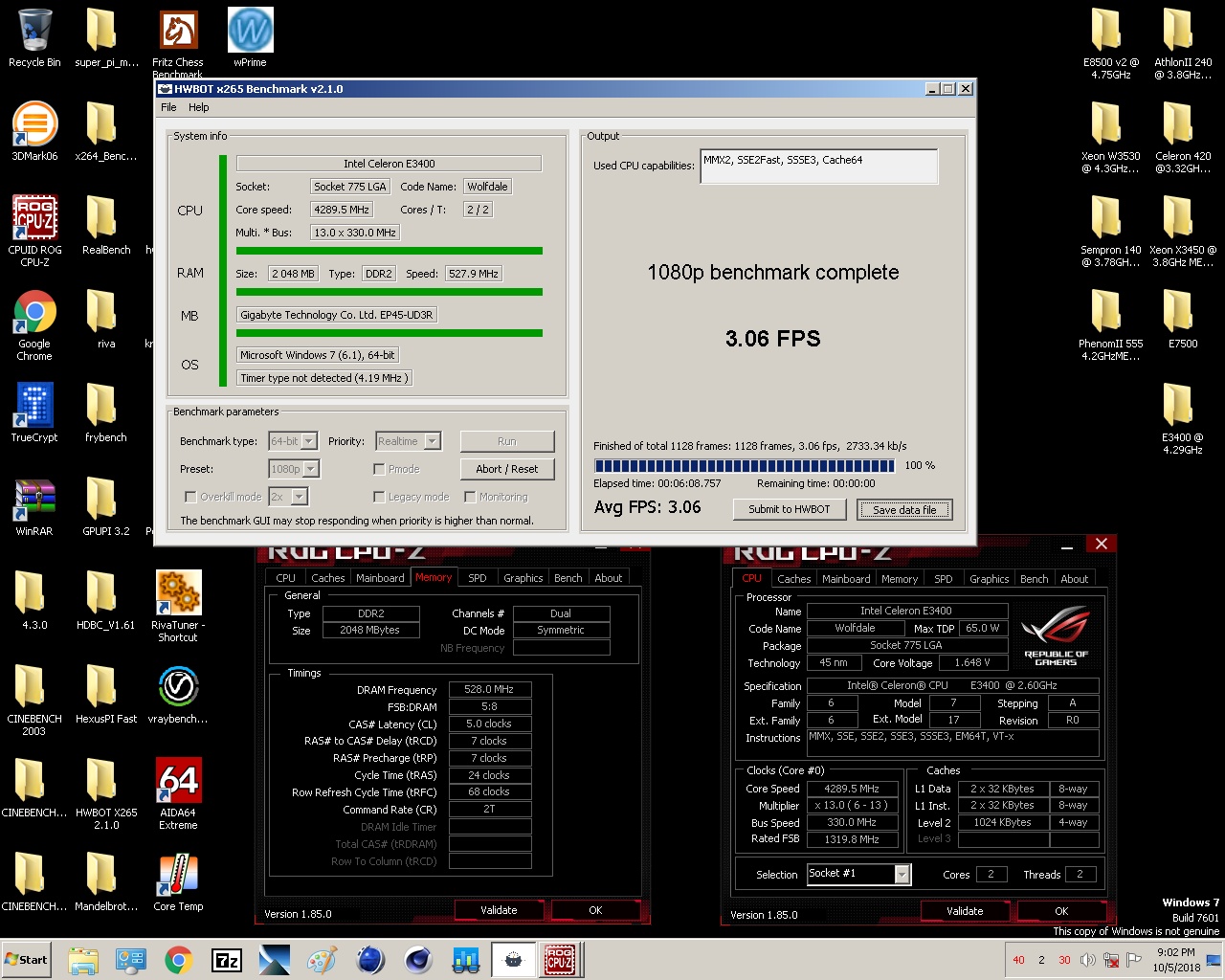Open the Overkill 2x multiplier dropdown

299,497
